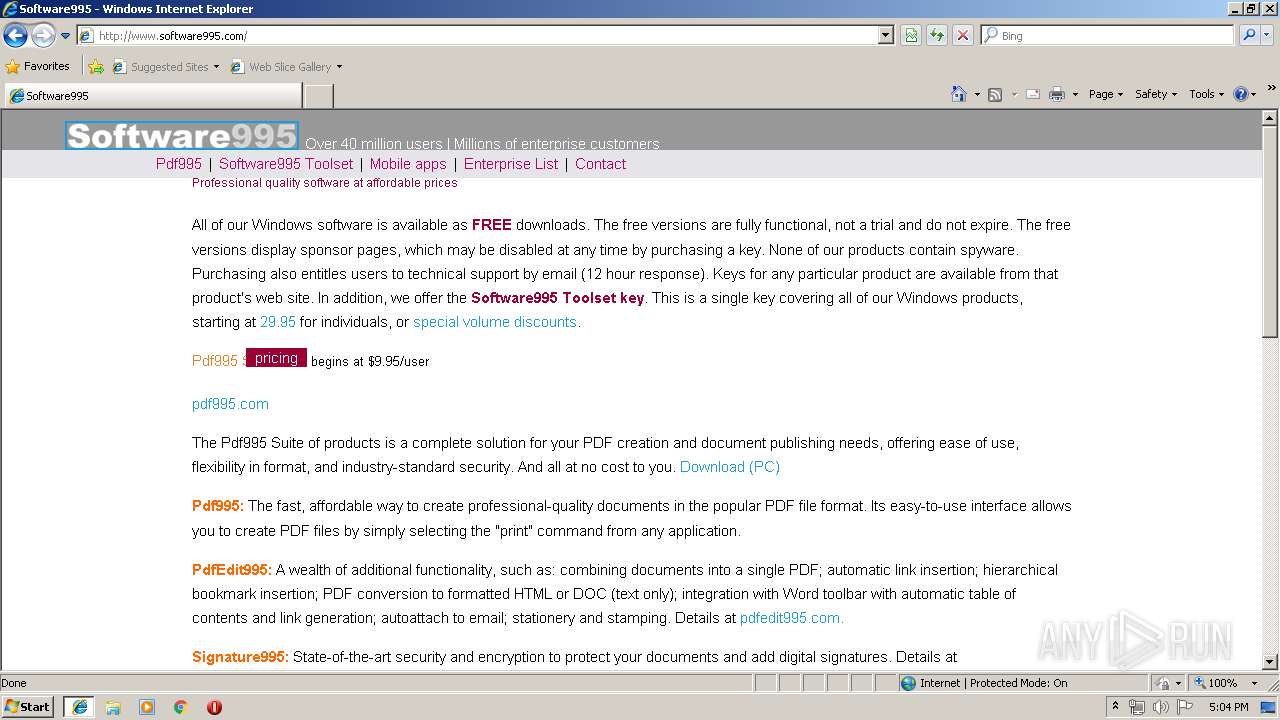Open the recent pages history dropdown
The width and height of the screenshot is (1280, 720).
[65, 36]
